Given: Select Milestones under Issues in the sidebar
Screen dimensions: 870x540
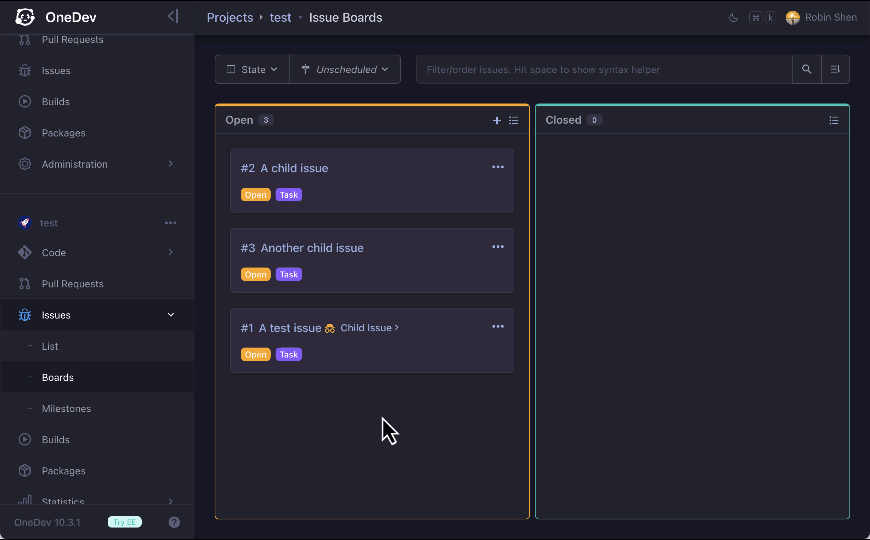Looking at the screenshot, I should 66,409.
